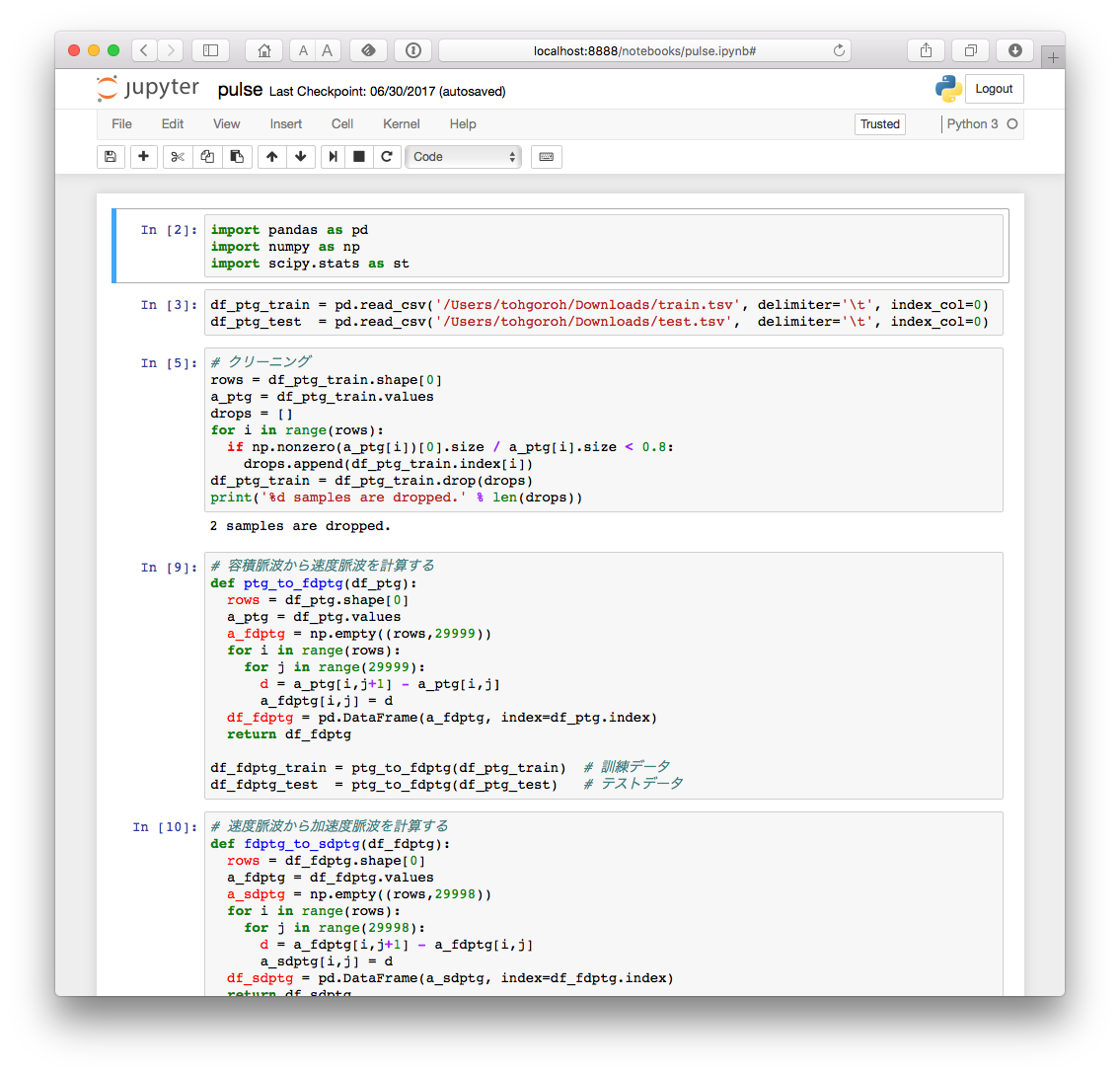This screenshot has width=1120, height=1075.
Task: Open the cell type dropdown showing Code
Action: click(464, 156)
